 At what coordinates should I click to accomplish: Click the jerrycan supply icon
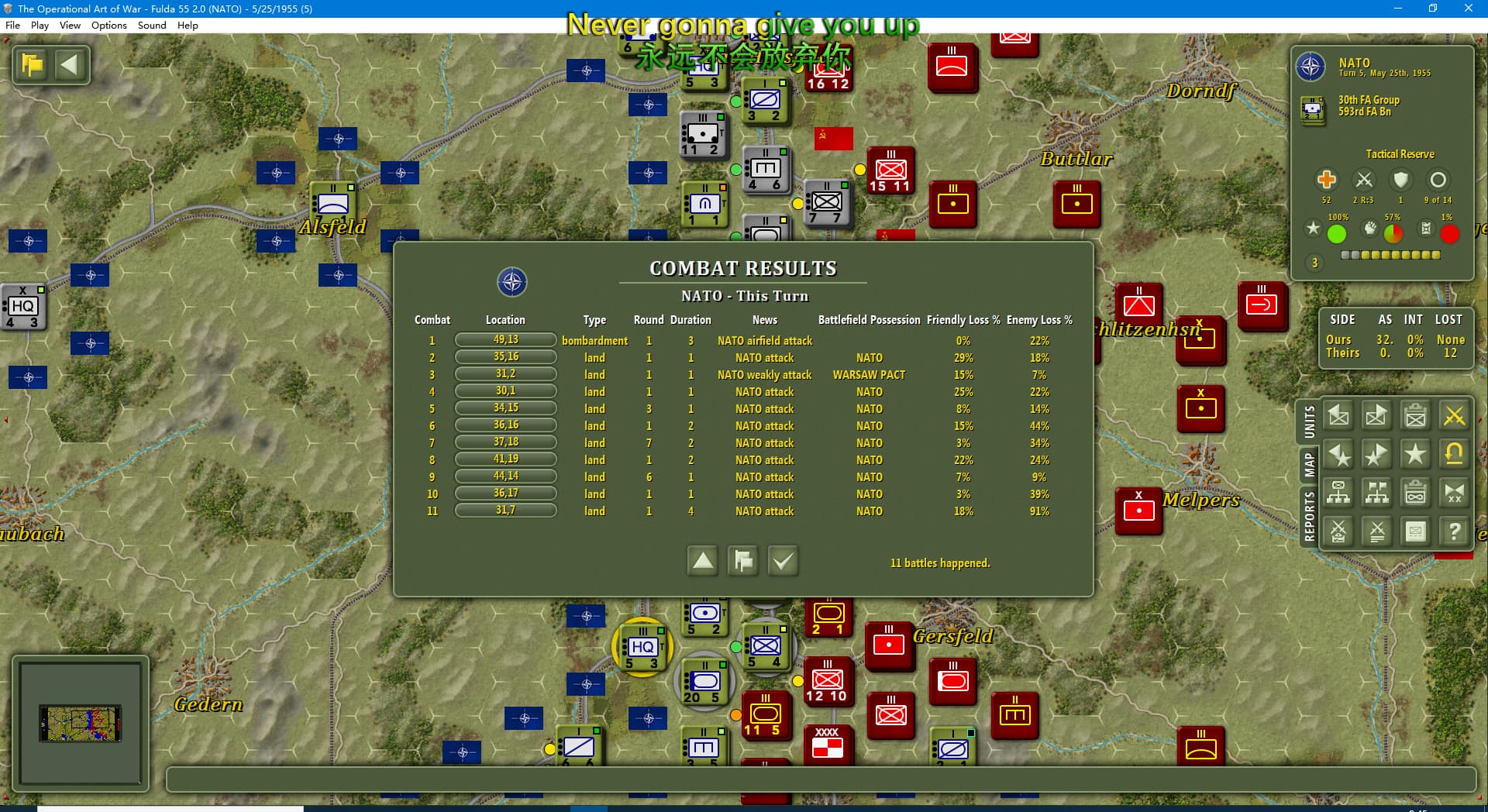pos(1426,228)
